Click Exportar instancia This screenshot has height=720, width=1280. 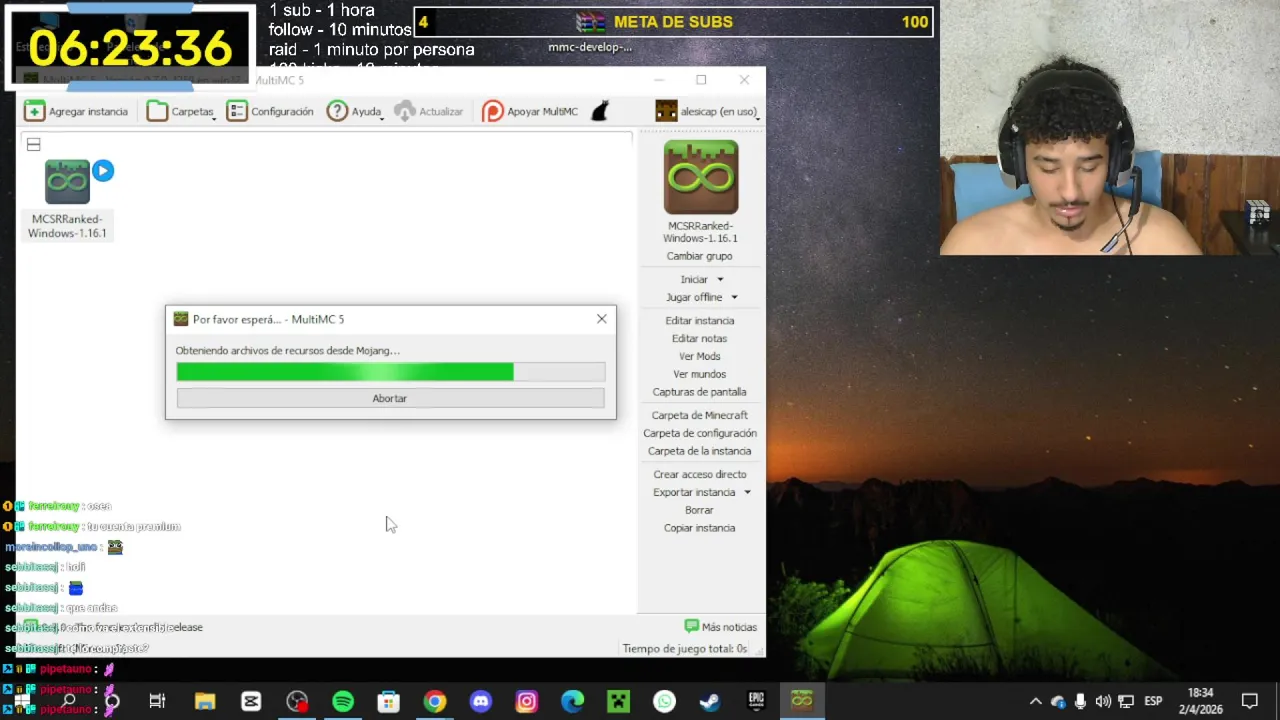click(x=694, y=492)
